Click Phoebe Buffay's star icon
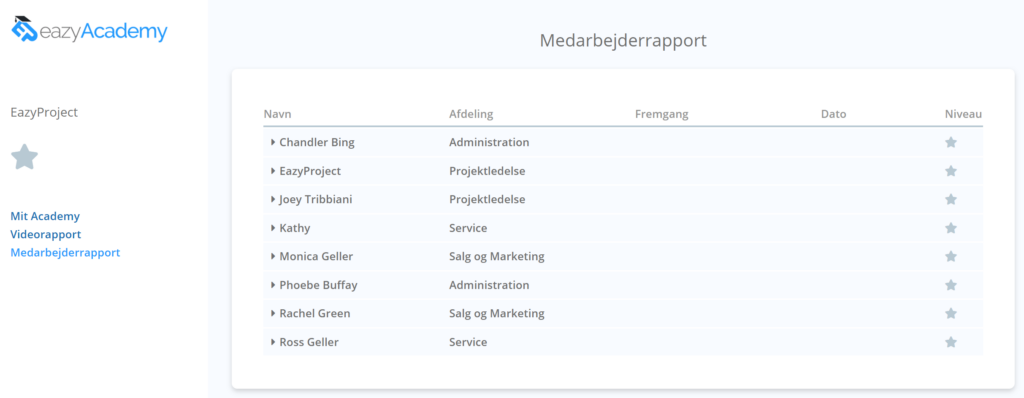Image resolution: width=1024 pixels, height=398 pixels. pyautogui.click(x=951, y=285)
